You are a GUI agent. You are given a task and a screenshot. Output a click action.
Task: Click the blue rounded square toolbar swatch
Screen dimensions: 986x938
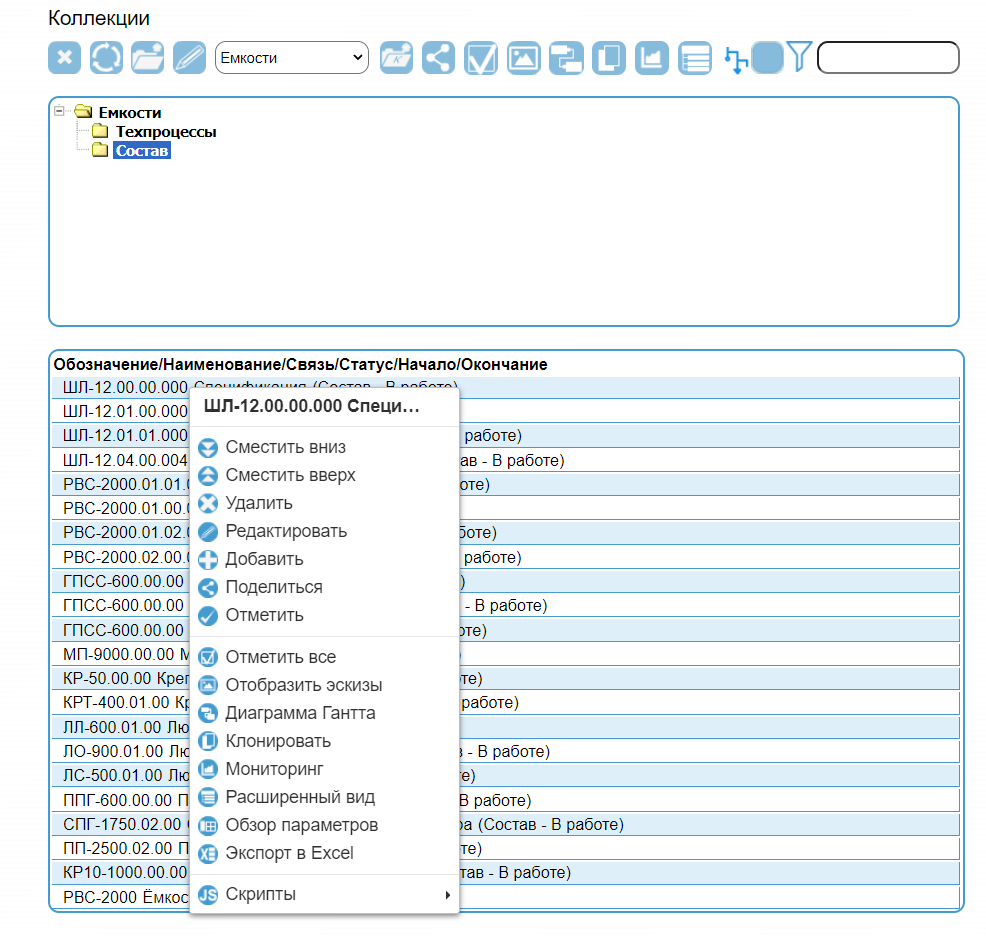[767, 57]
